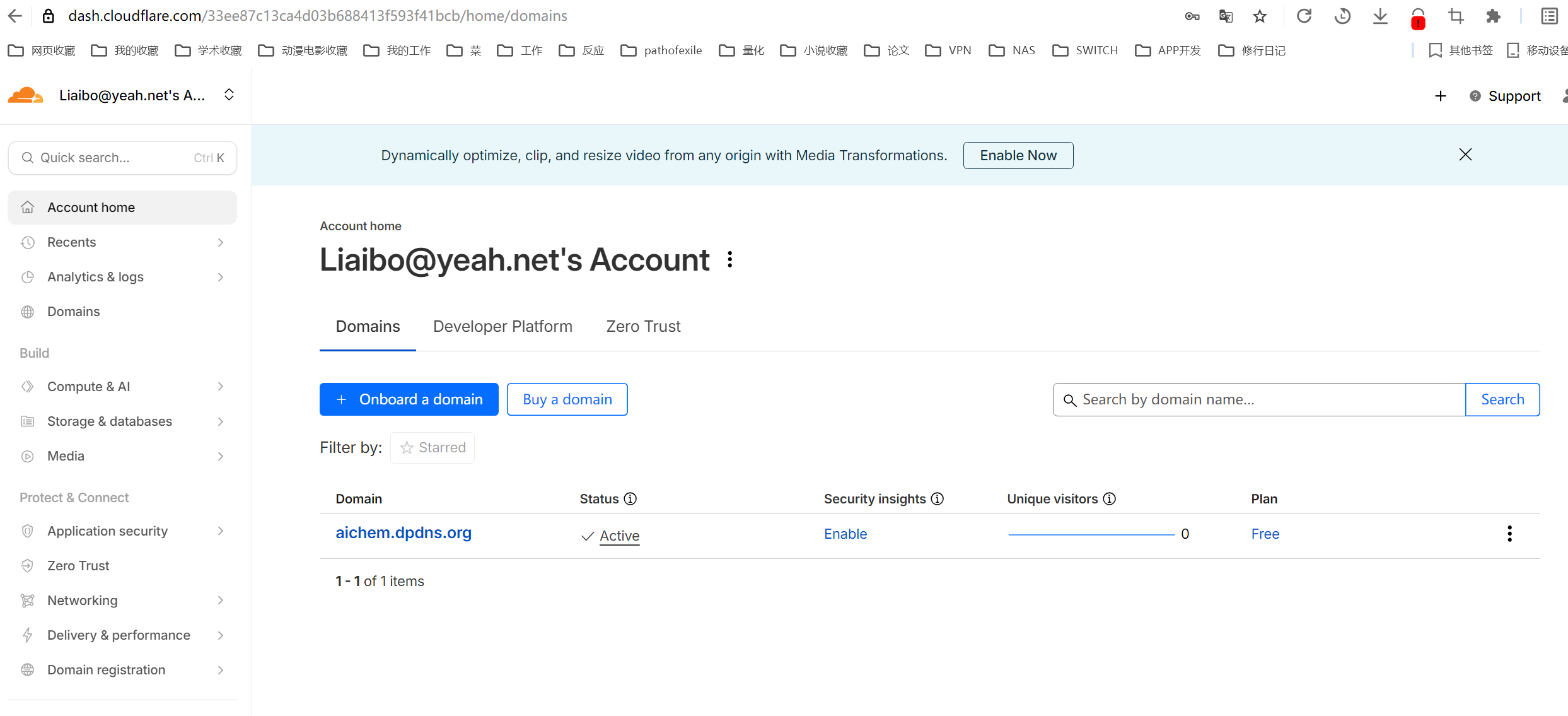
Task: Expand Storage & databases
Action: [122, 421]
